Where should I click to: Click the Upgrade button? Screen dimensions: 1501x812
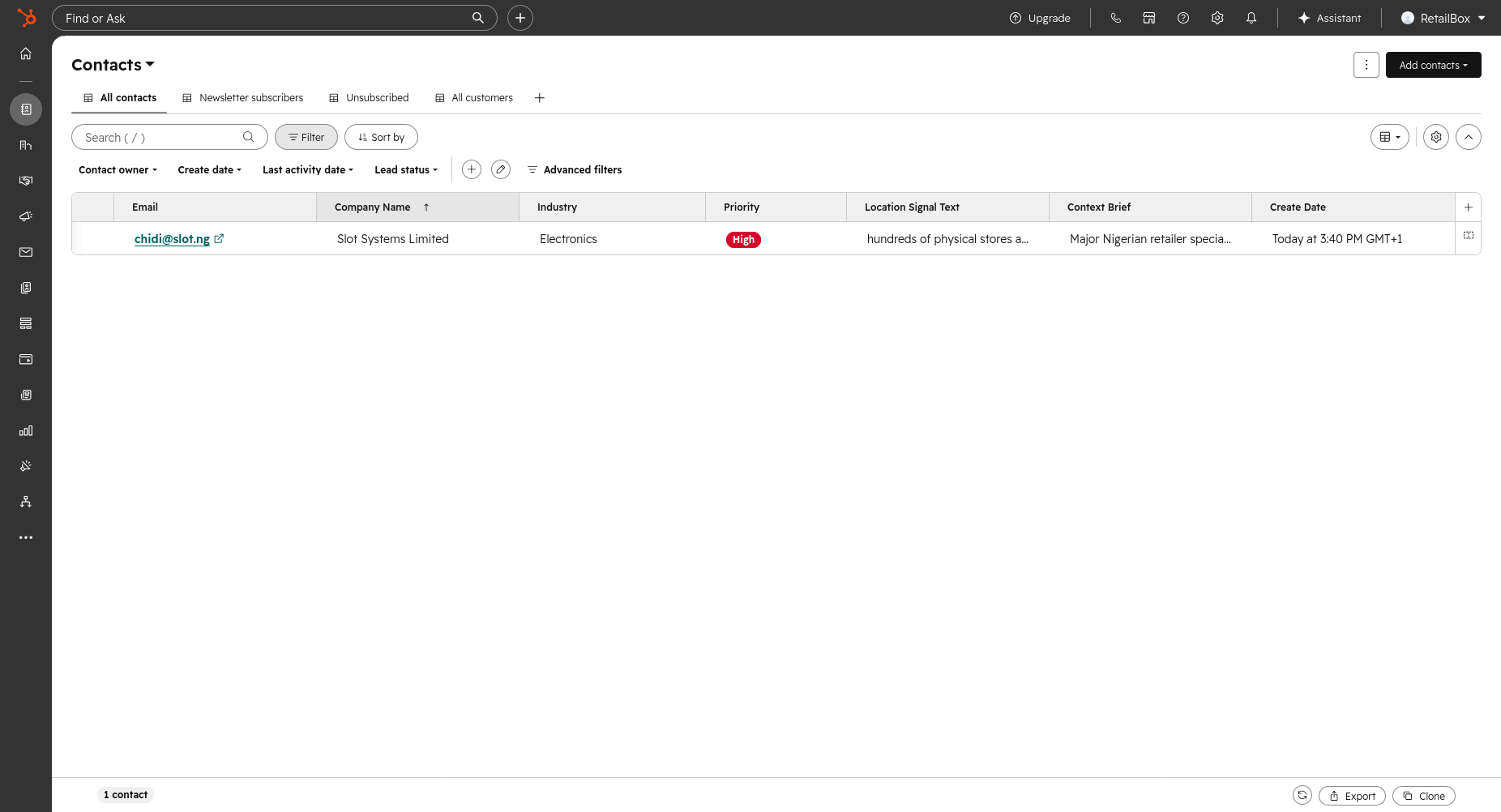click(x=1040, y=18)
